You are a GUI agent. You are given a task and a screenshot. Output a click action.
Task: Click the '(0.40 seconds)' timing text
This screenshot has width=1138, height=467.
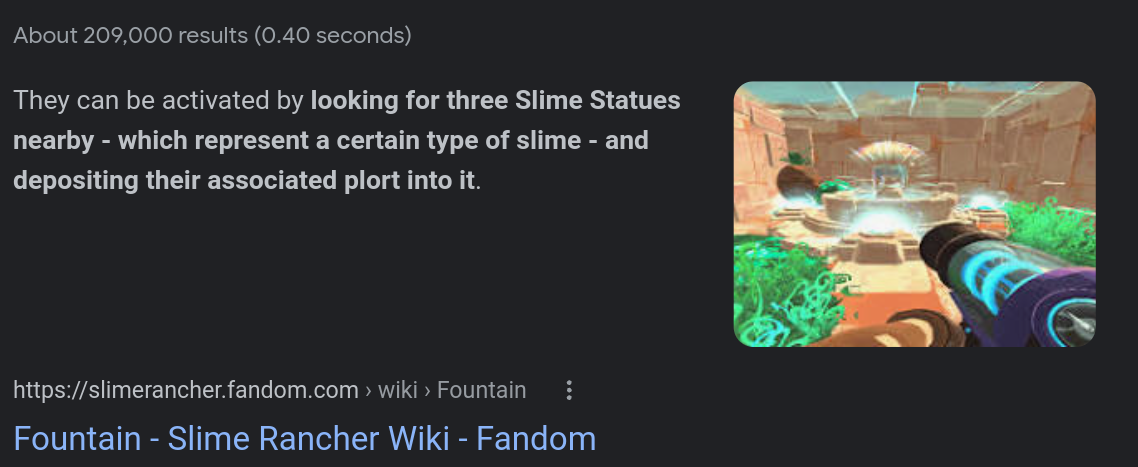pos(332,36)
